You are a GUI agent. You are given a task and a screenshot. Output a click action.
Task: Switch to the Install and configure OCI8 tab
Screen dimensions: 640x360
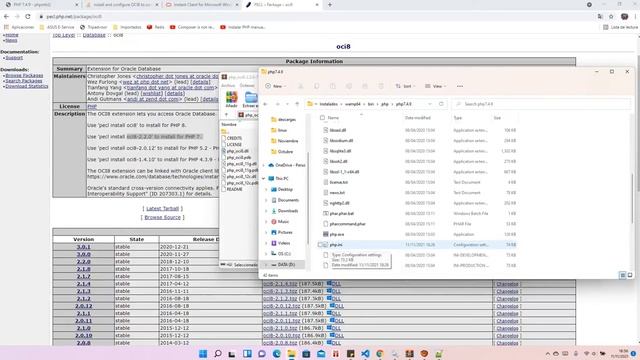121,4
